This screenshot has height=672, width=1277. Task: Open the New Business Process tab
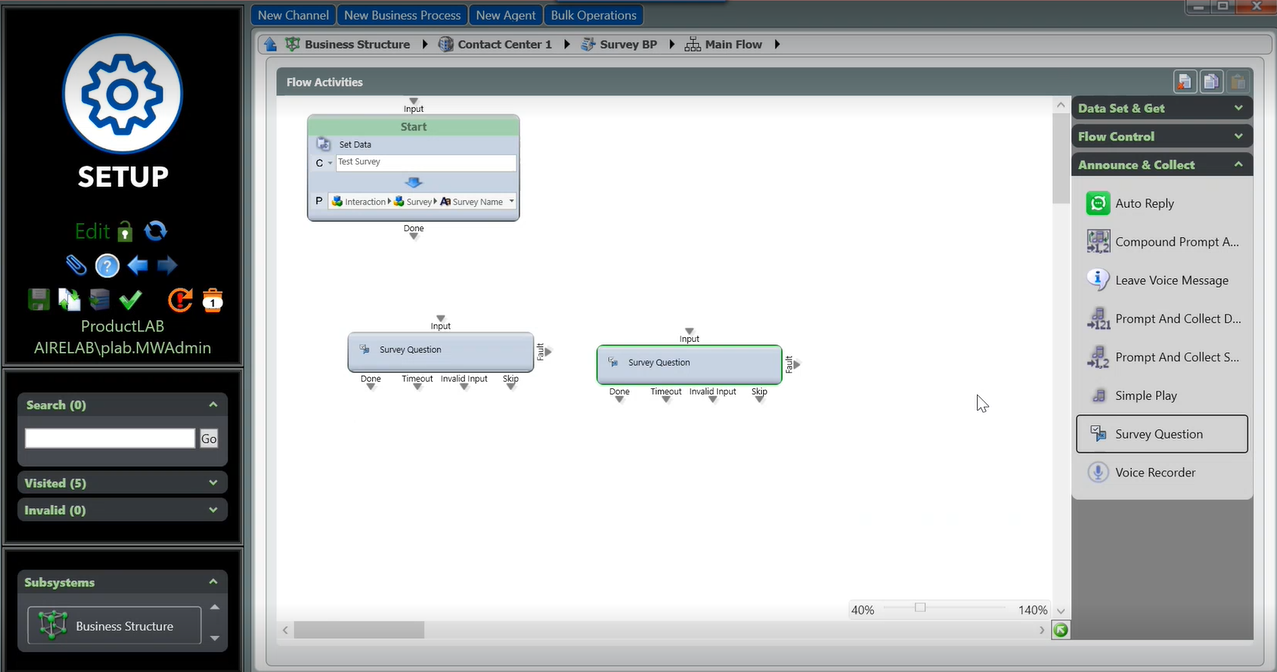pyautogui.click(x=402, y=15)
